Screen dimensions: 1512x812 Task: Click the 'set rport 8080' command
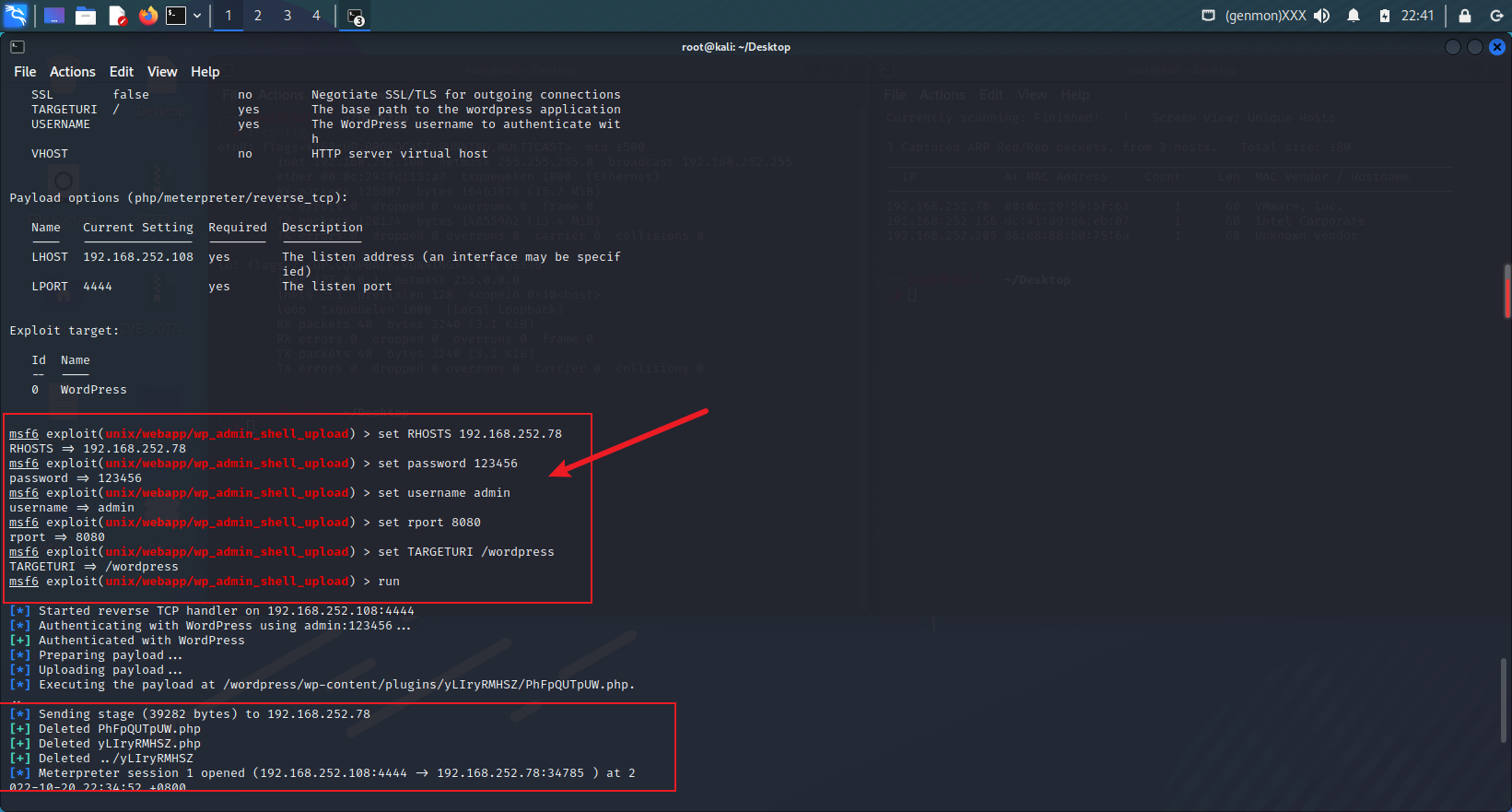pos(429,523)
